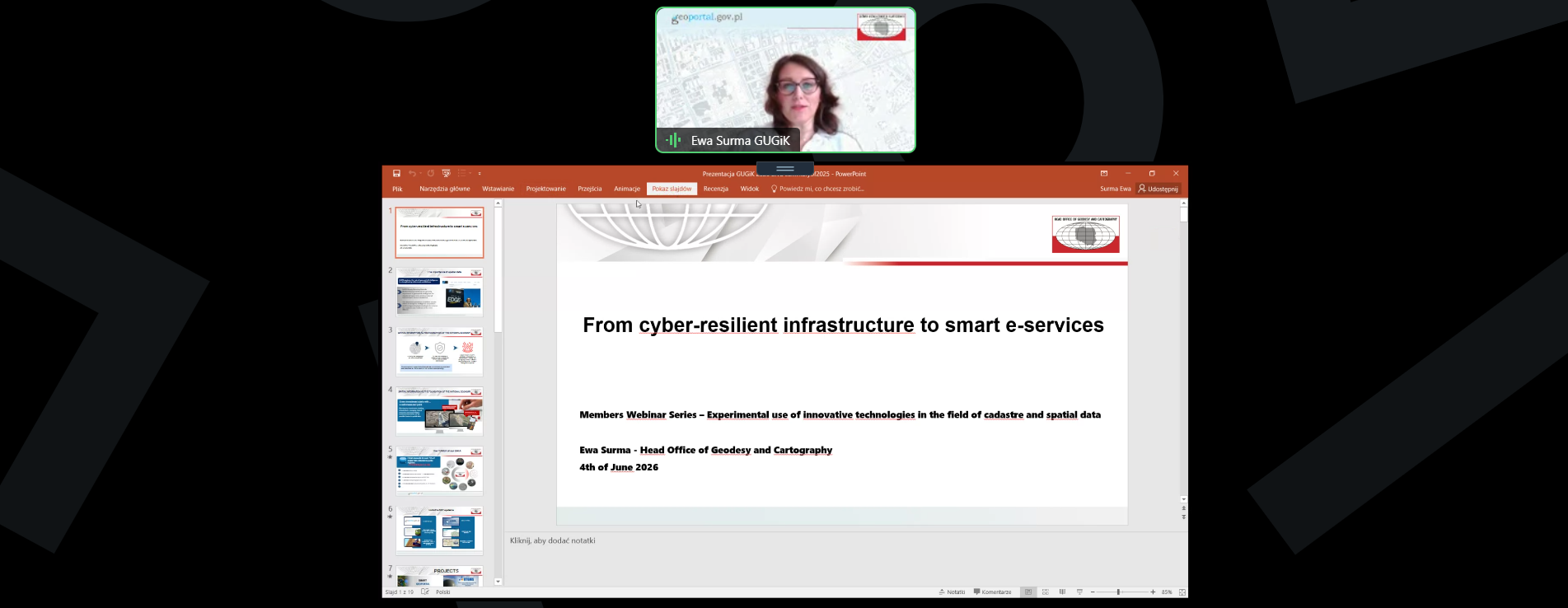Click the next slide double-arrow button
Image resolution: width=1568 pixels, height=608 pixels.
tap(1184, 517)
